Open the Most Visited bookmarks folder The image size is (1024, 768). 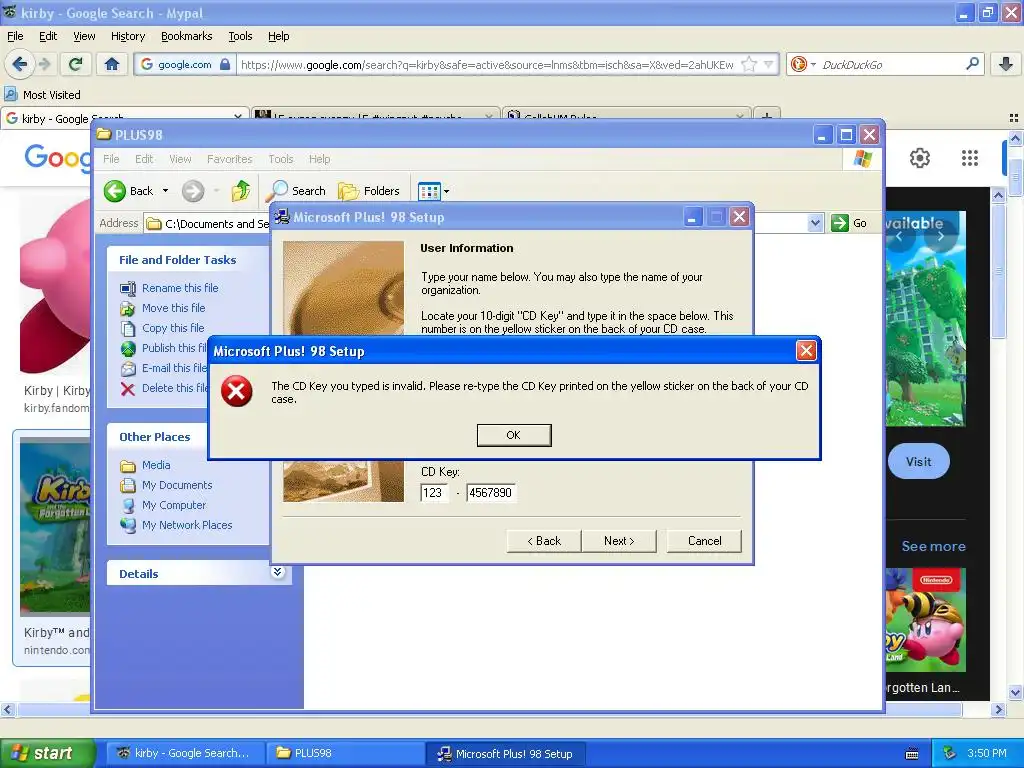tap(43, 95)
